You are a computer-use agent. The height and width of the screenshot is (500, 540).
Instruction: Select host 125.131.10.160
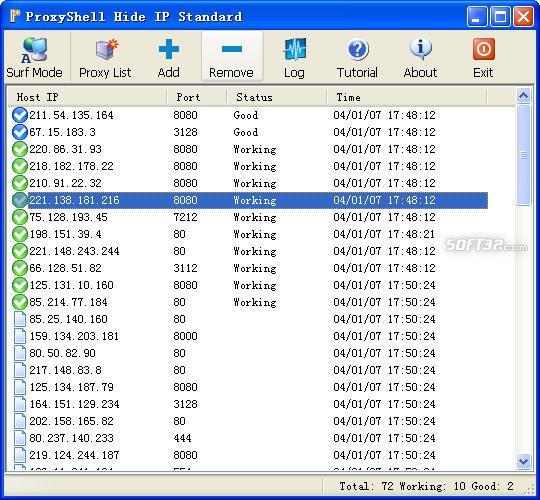(71, 285)
